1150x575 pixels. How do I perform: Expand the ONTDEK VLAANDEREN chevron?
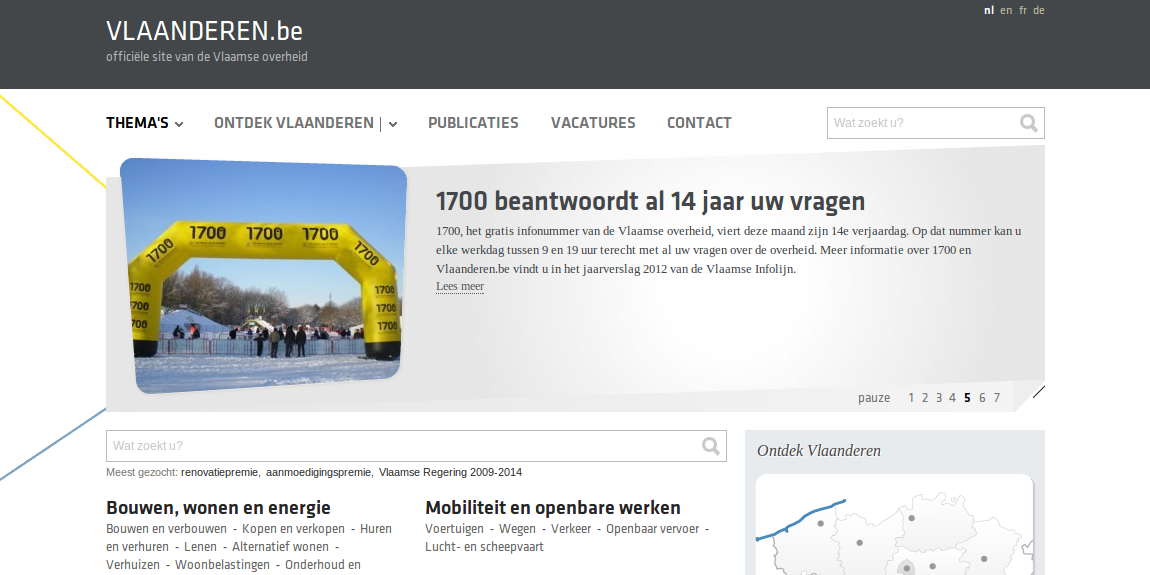point(393,124)
